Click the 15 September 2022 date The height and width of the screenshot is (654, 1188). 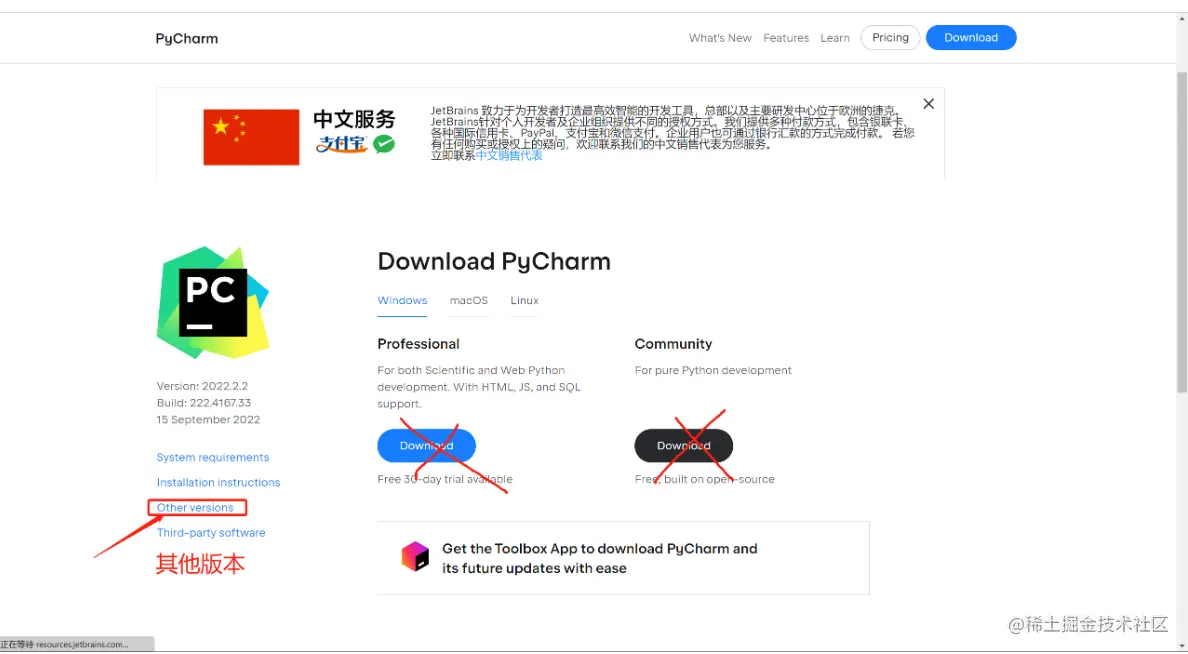tap(208, 420)
